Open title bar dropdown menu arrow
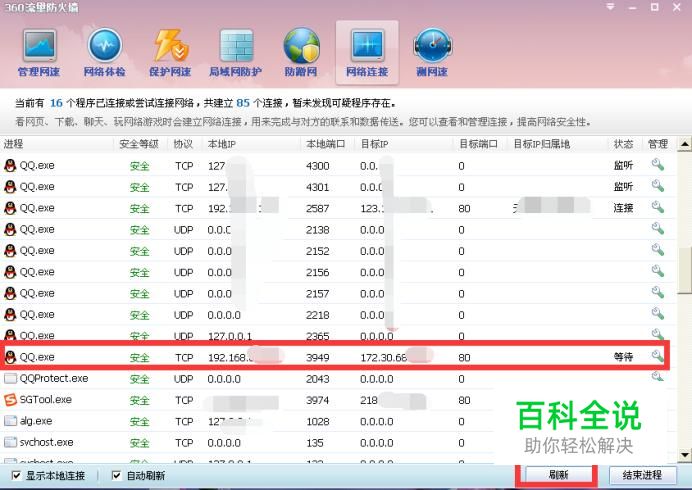This screenshot has width=692, height=490. [x=610, y=7]
